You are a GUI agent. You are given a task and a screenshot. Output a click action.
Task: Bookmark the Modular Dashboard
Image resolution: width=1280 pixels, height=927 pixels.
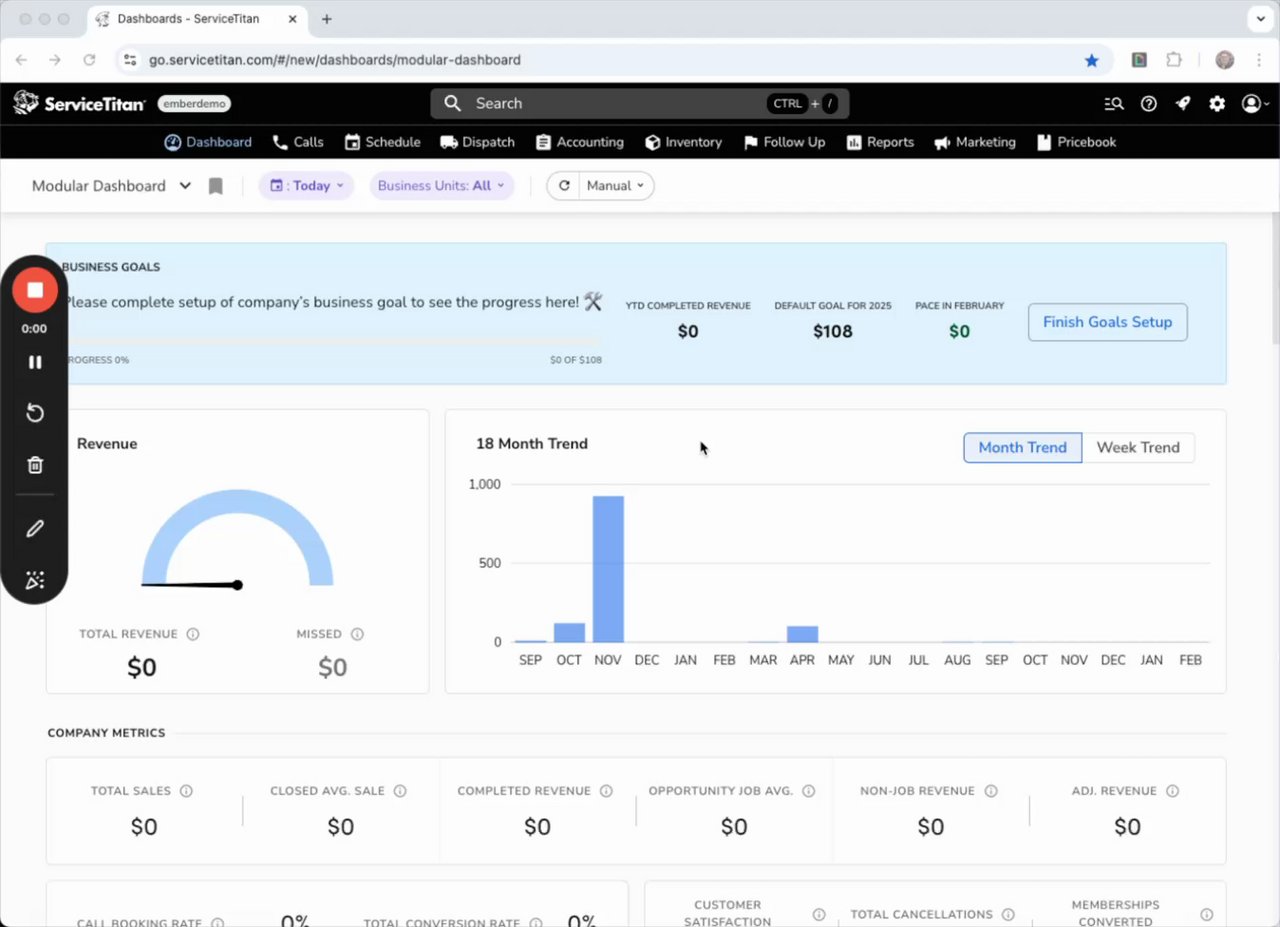tap(215, 186)
